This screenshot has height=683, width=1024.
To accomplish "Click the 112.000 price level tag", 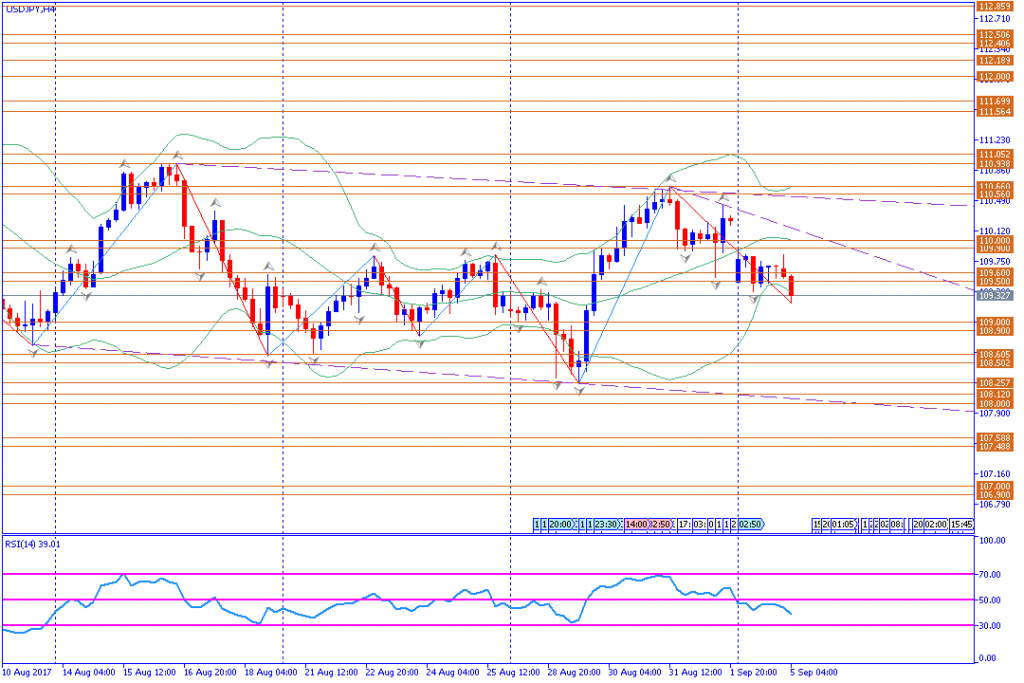I will coord(994,76).
